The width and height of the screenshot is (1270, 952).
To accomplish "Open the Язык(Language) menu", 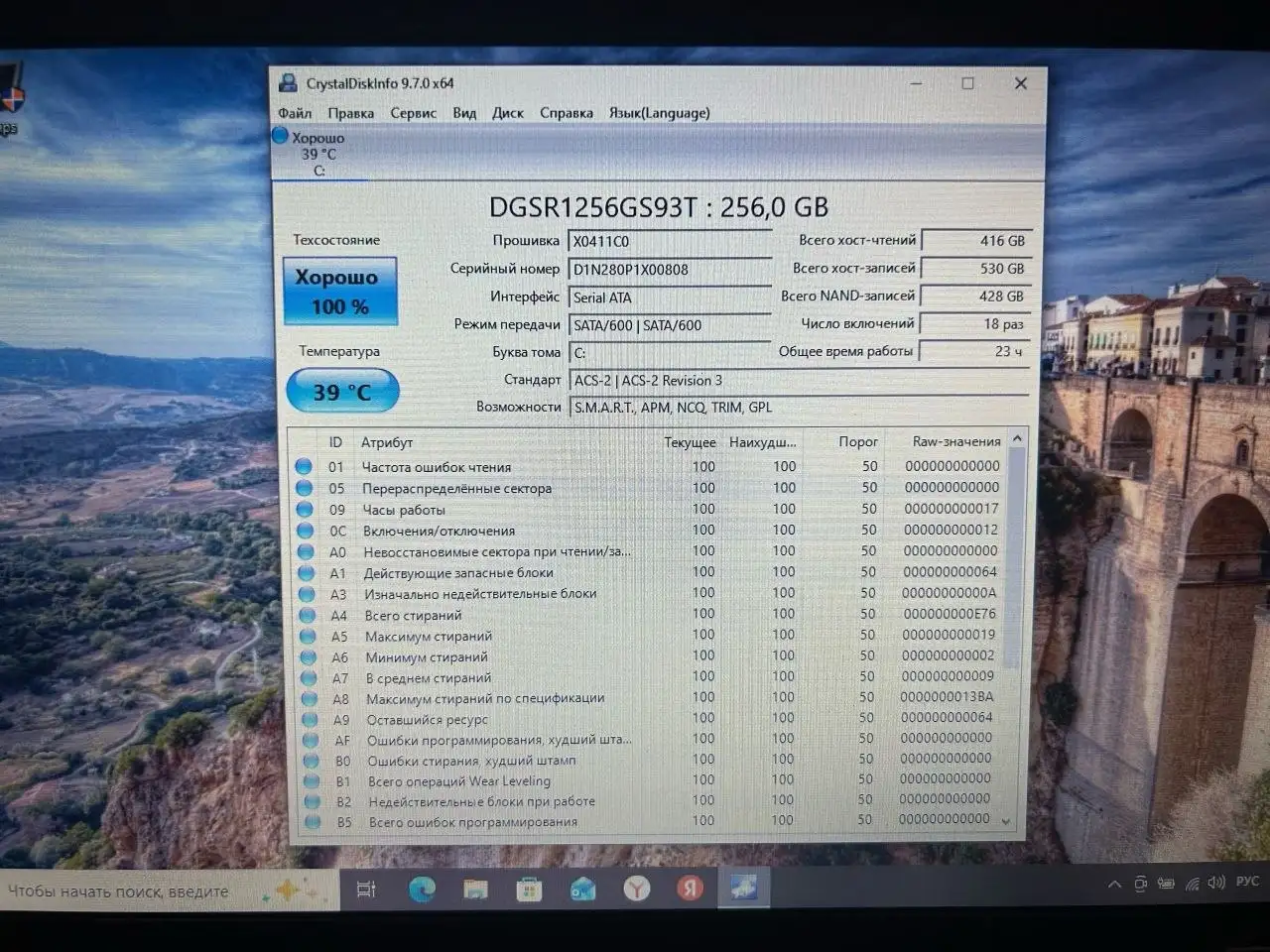I will point(659,113).
